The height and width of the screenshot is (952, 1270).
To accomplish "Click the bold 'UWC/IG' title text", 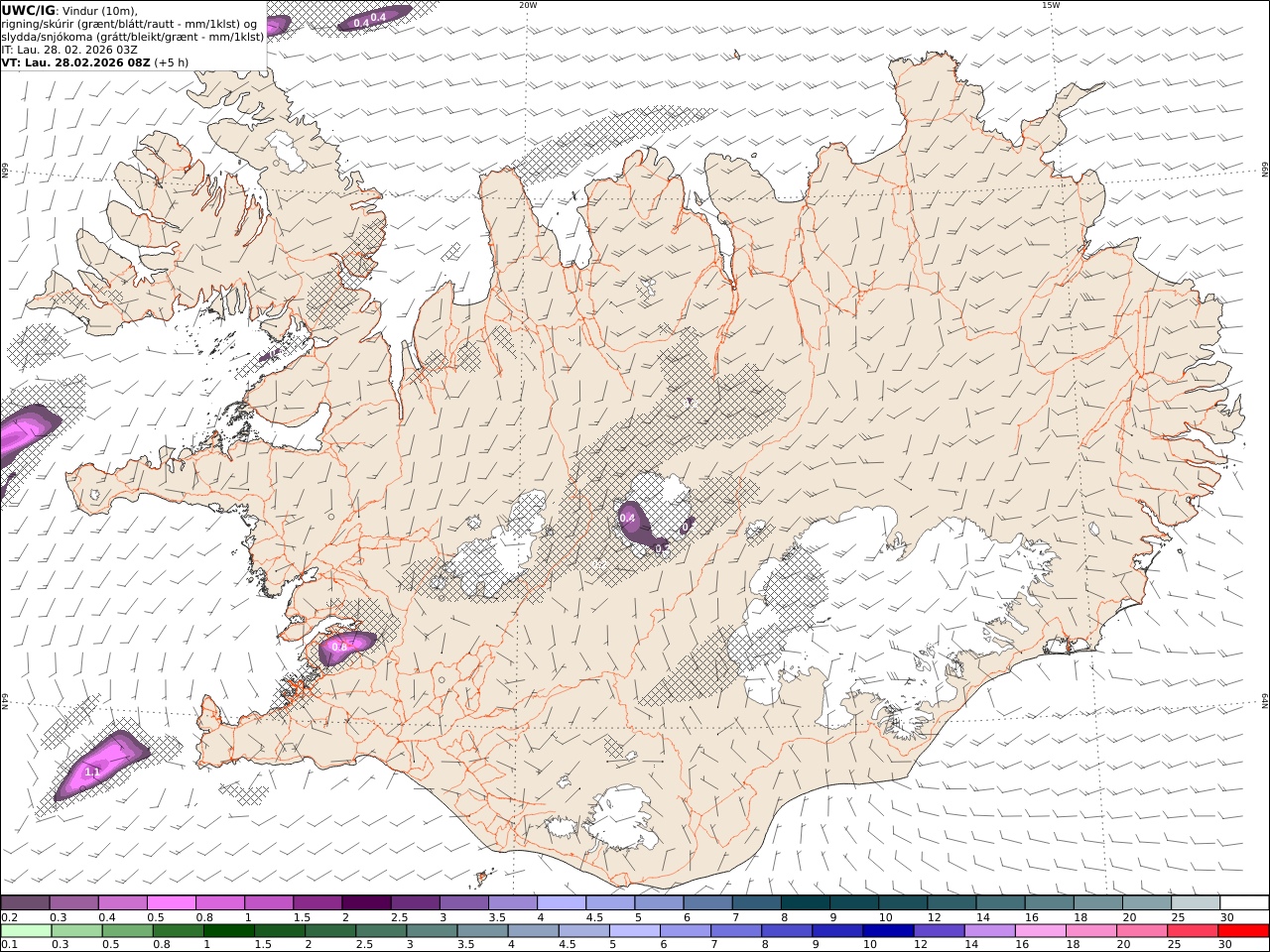I will (x=28, y=10).
